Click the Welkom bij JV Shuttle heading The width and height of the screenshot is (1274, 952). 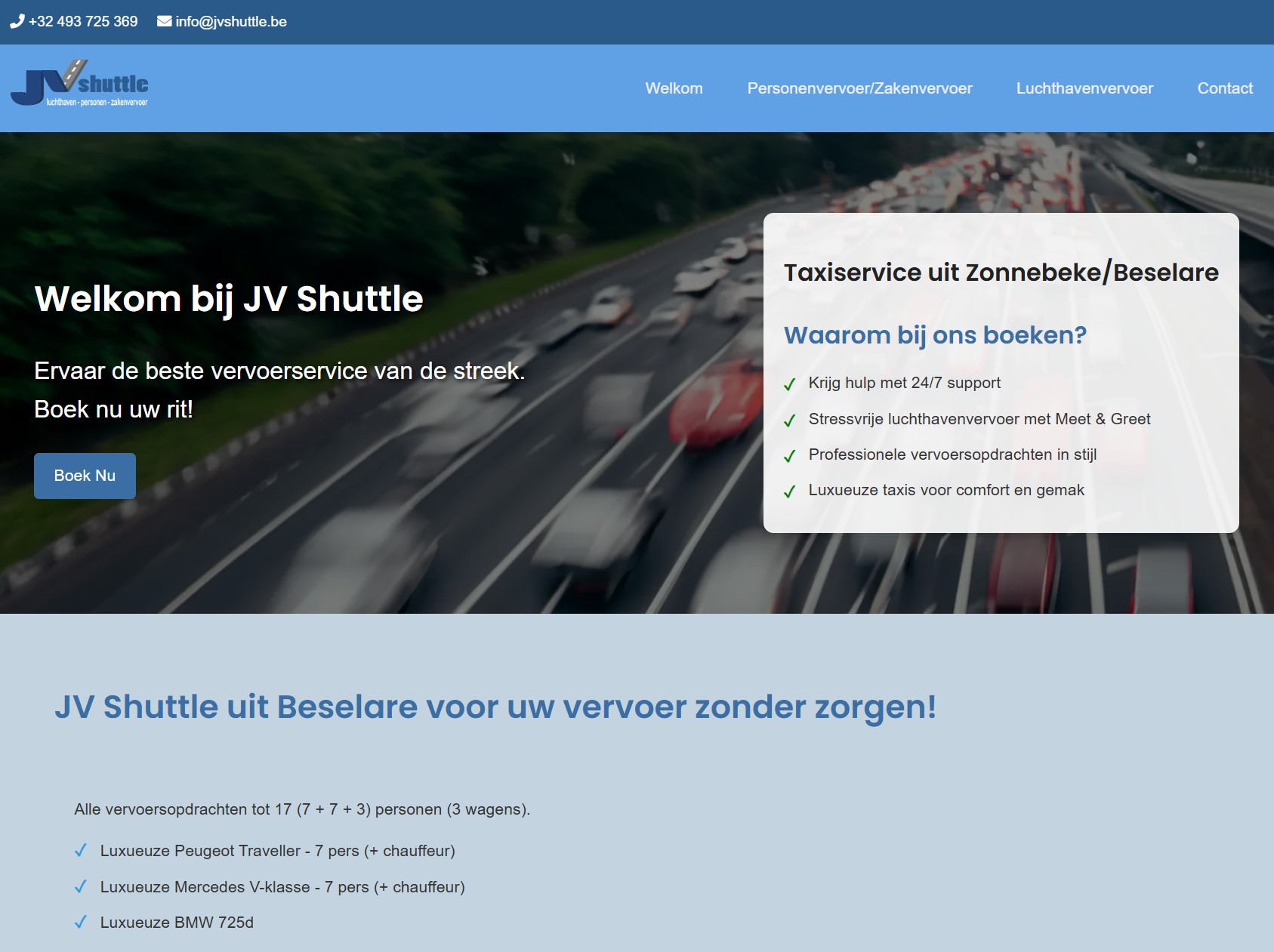click(229, 298)
